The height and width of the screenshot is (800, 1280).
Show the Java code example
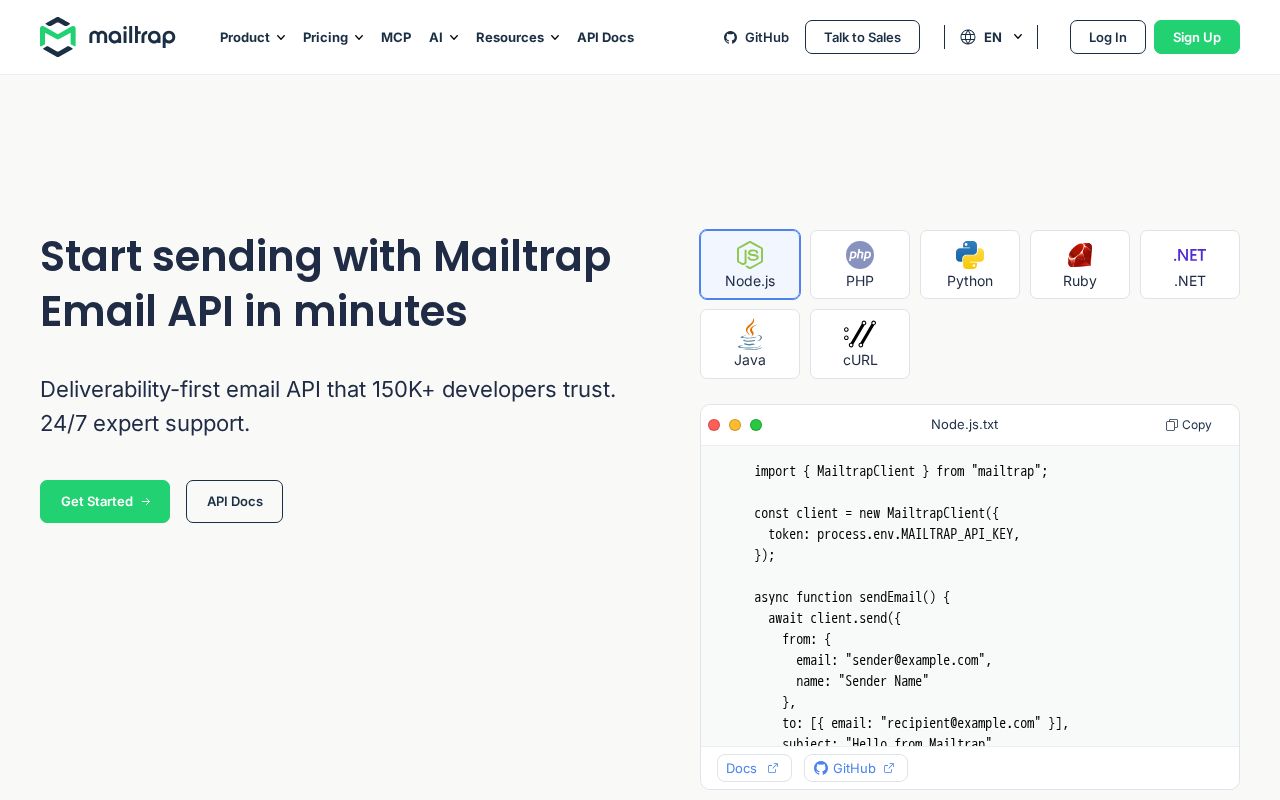click(750, 344)
